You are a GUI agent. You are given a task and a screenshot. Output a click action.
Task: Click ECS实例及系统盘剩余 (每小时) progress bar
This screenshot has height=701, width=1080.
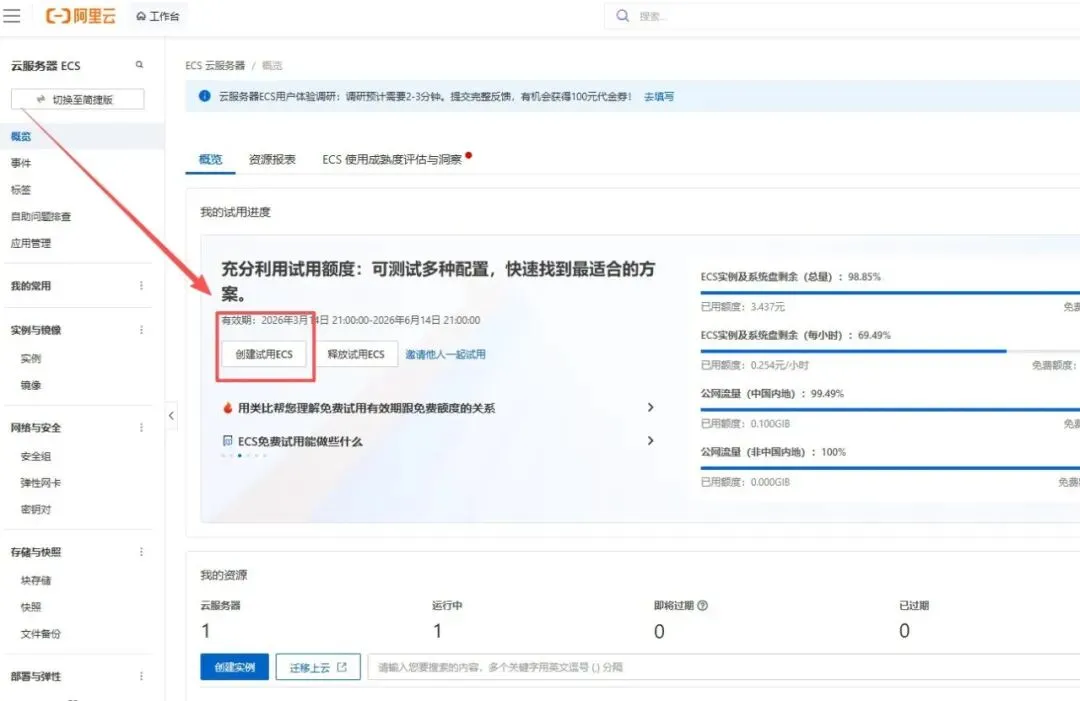890,351
